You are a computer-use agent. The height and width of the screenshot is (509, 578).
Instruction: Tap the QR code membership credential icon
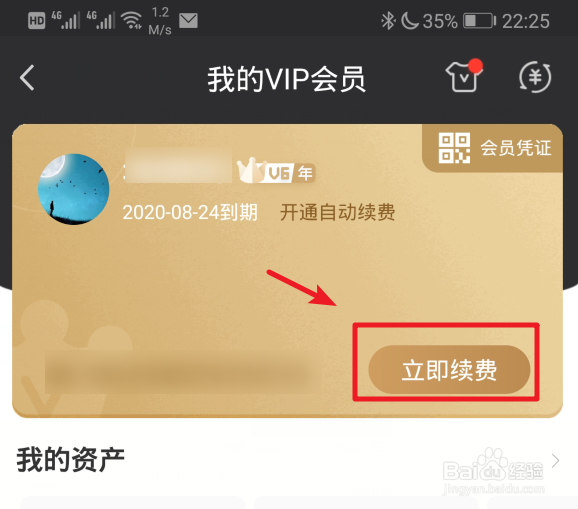click(454, 148)
